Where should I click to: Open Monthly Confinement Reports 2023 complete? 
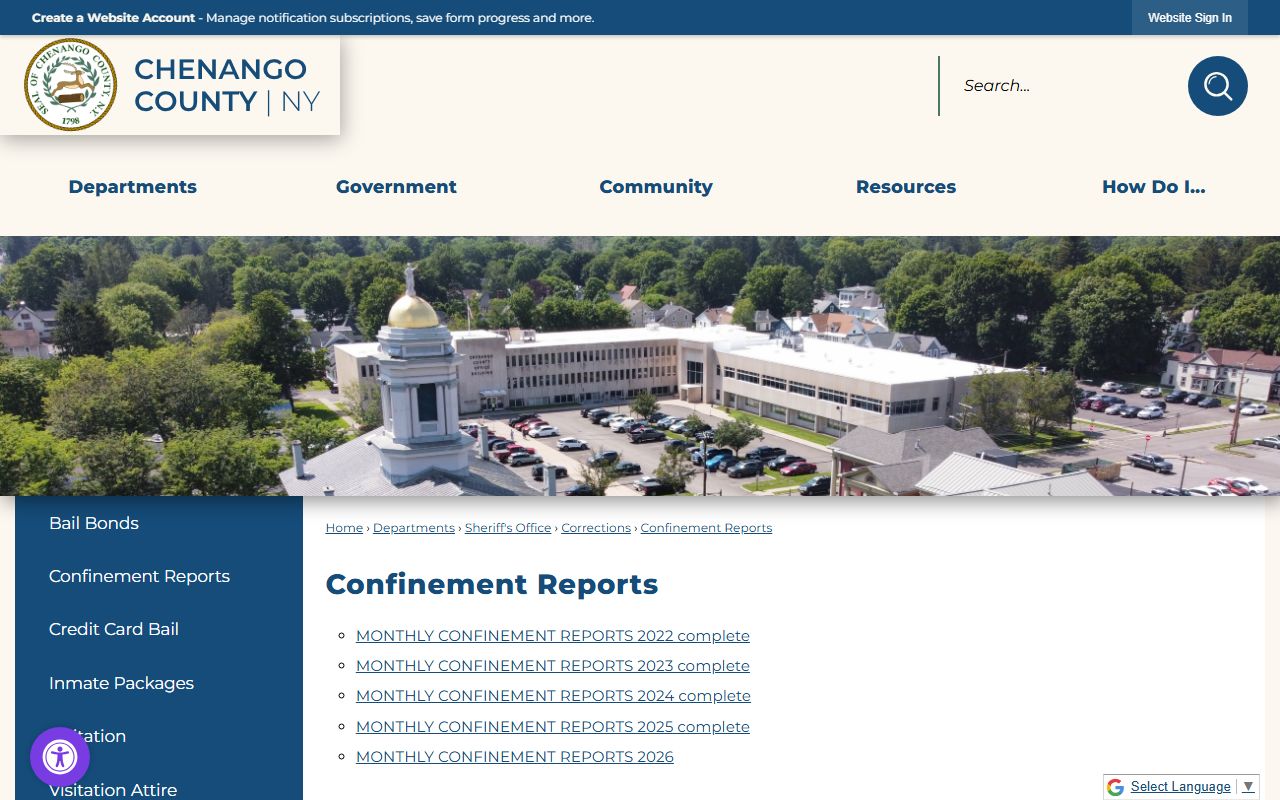click(x=553, y=666)
